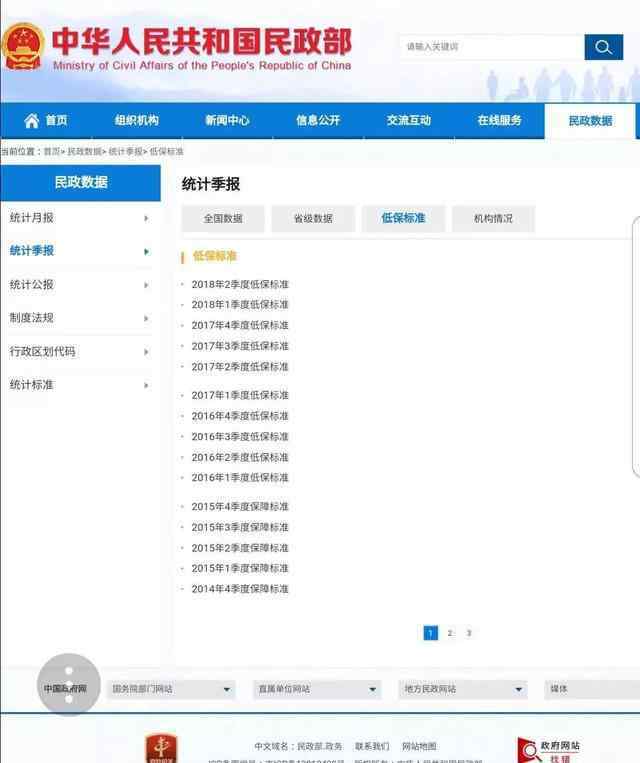The height and width of the screenshot is (763, 640).
Task: Select 制度法规 in the sidebar
Action: tap(32, 318)
